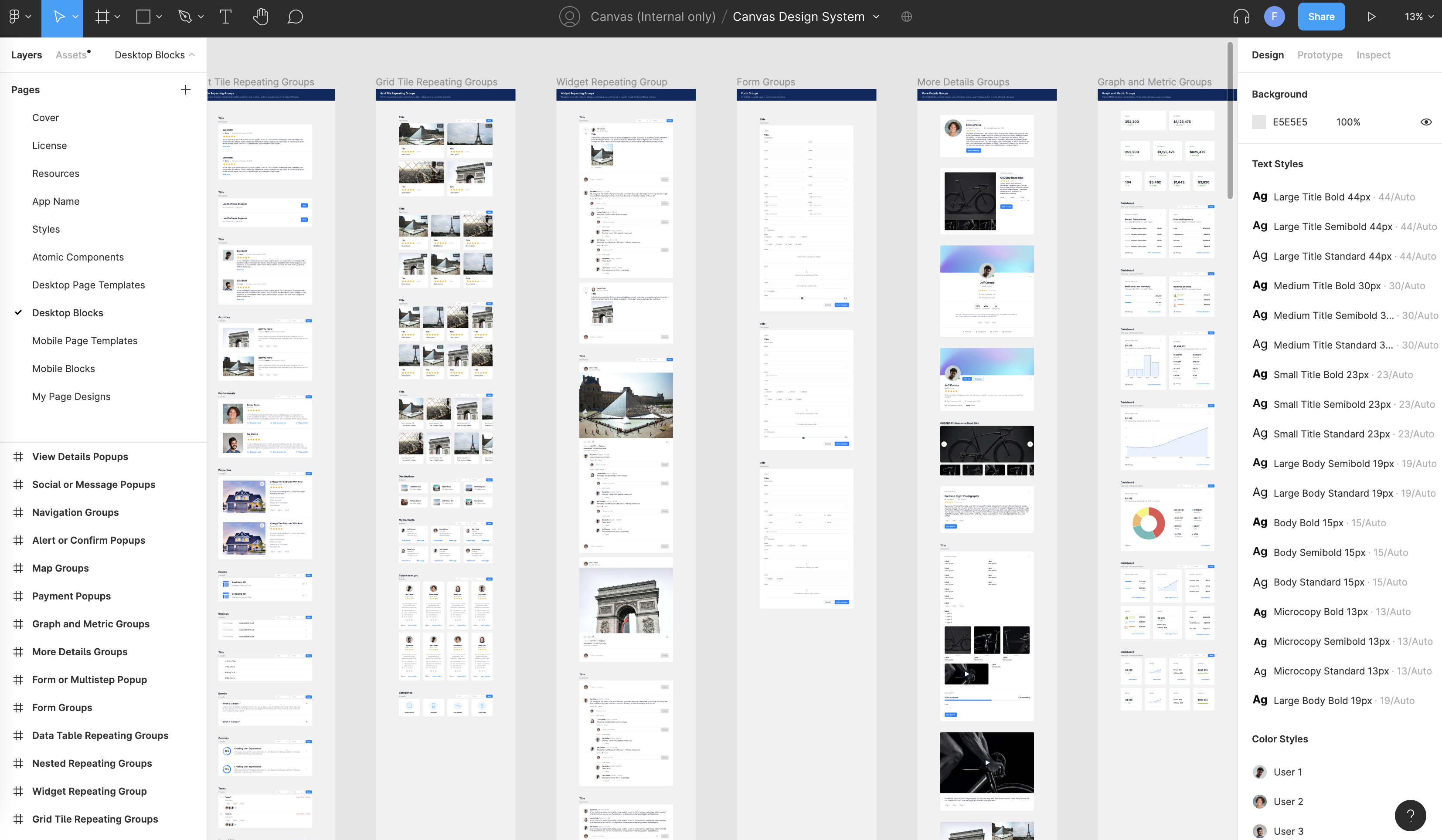
Task: Toggle background color visibility eye
Action: (x=1426, y=122)
